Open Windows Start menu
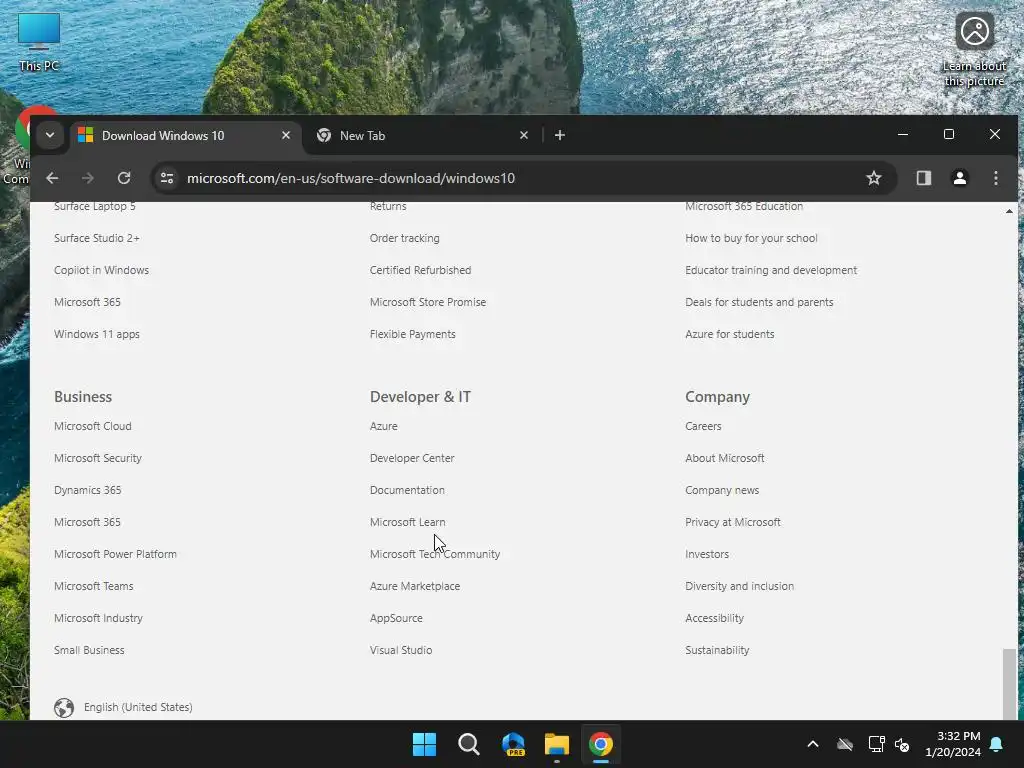This screenshot has height=768, width=1024. coord(424,744)
